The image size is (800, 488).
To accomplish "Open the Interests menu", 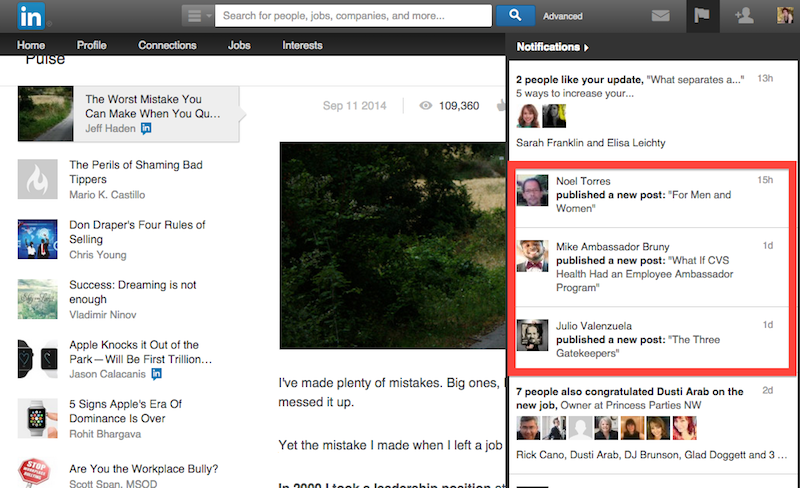I will [302, 45].
